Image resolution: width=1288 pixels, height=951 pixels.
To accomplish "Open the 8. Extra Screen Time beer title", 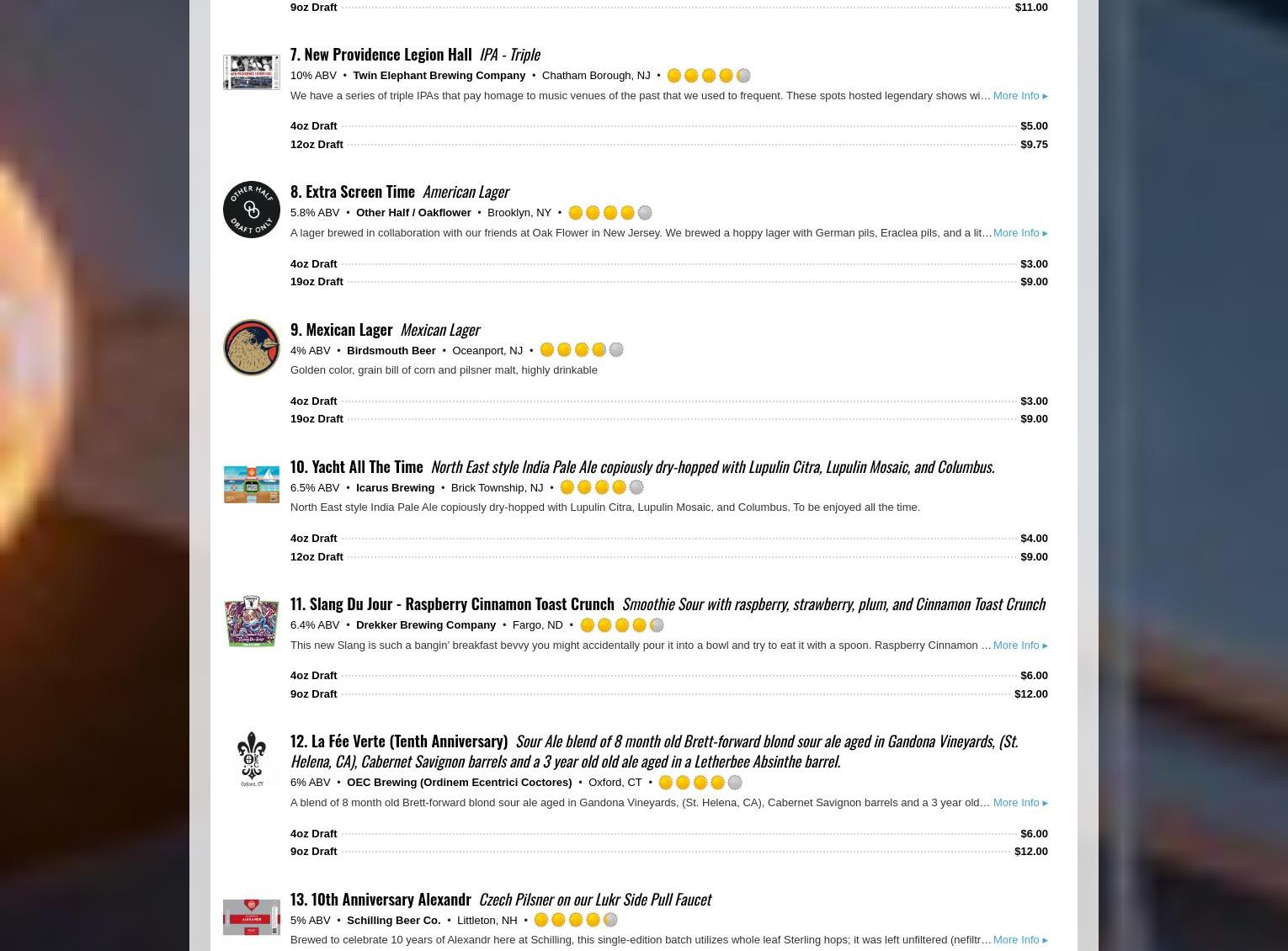I will pyautogui.click(x=353, y=191).
